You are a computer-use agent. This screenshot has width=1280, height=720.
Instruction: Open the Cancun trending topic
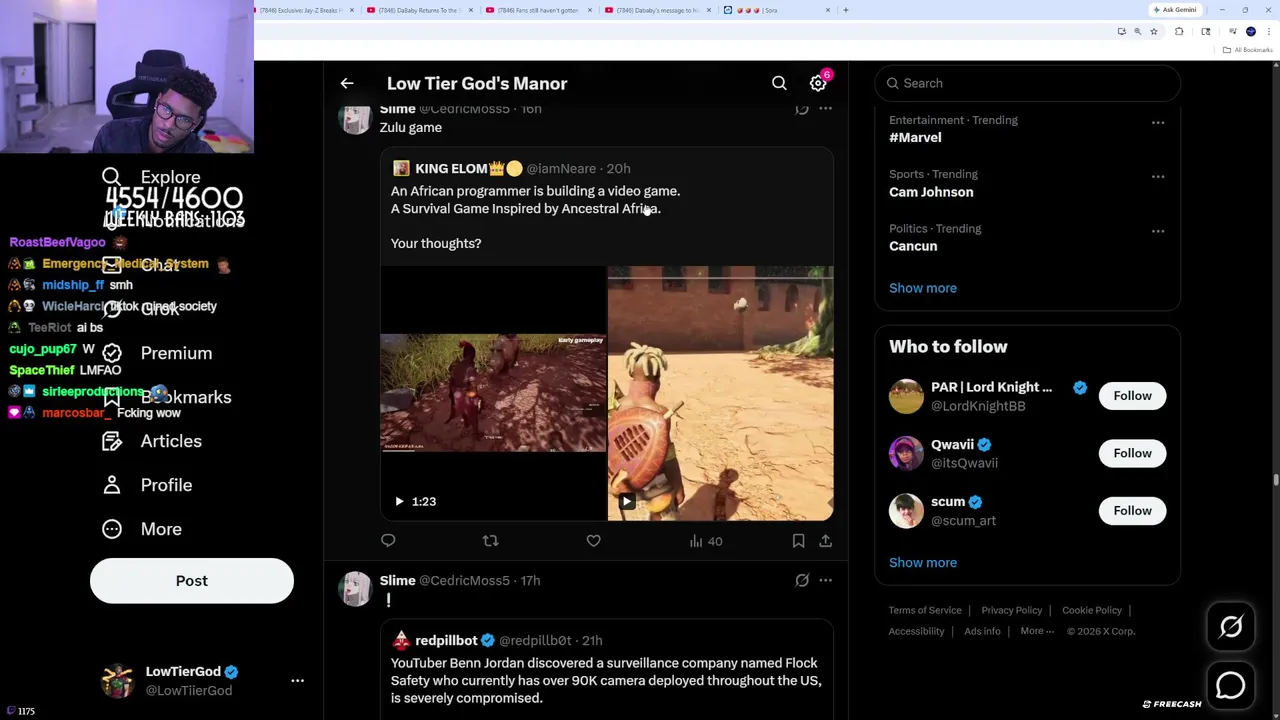(x=913, y=246)
